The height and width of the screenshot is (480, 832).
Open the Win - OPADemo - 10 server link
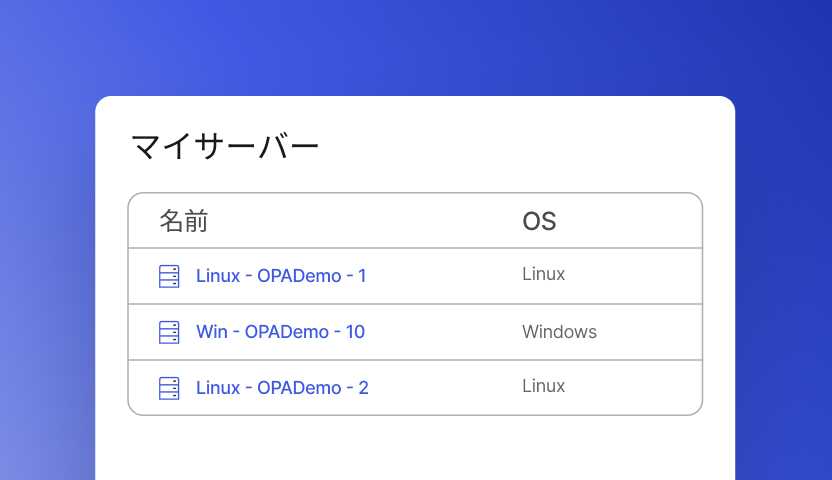[x=281, y=332]
